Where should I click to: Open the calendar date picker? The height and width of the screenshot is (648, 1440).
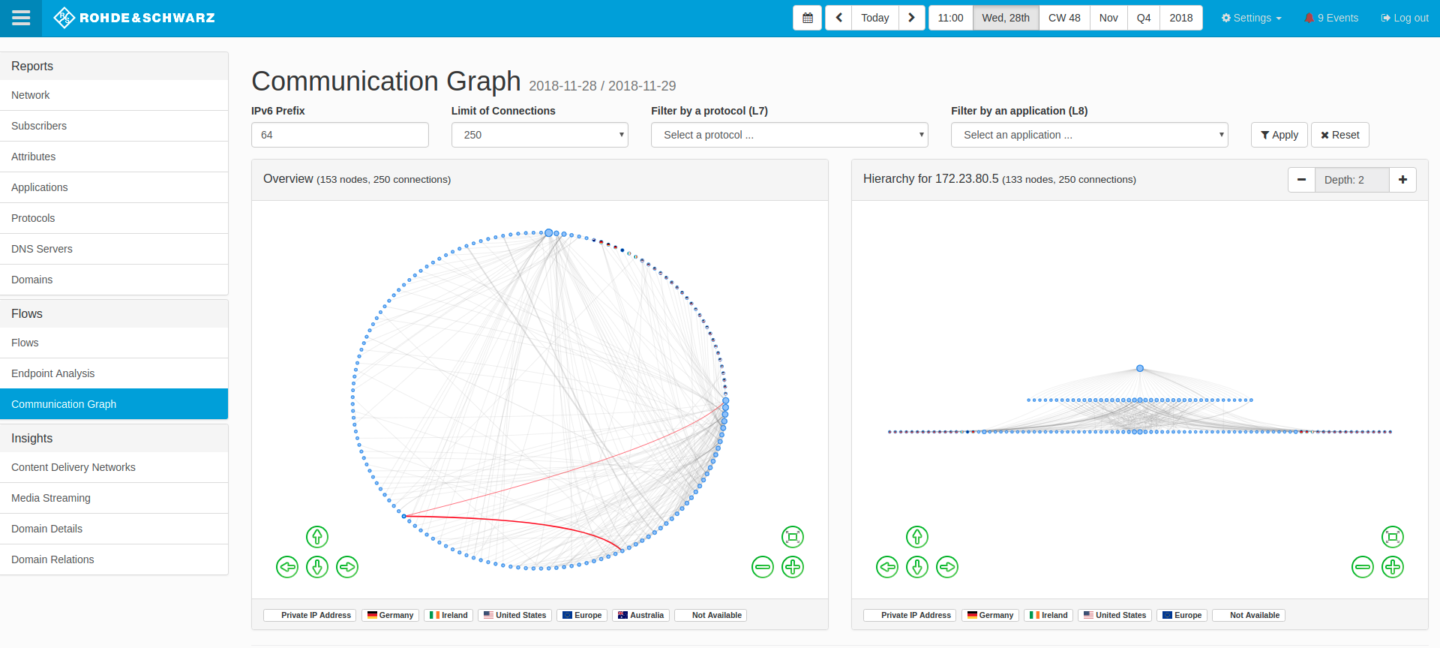pyautogui.click(x=807, y=18)
